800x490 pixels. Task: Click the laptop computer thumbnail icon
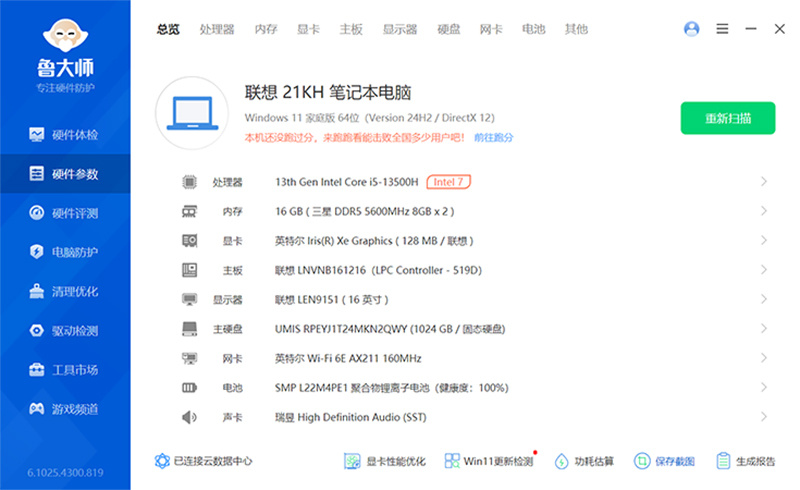(x=192, y=113)
